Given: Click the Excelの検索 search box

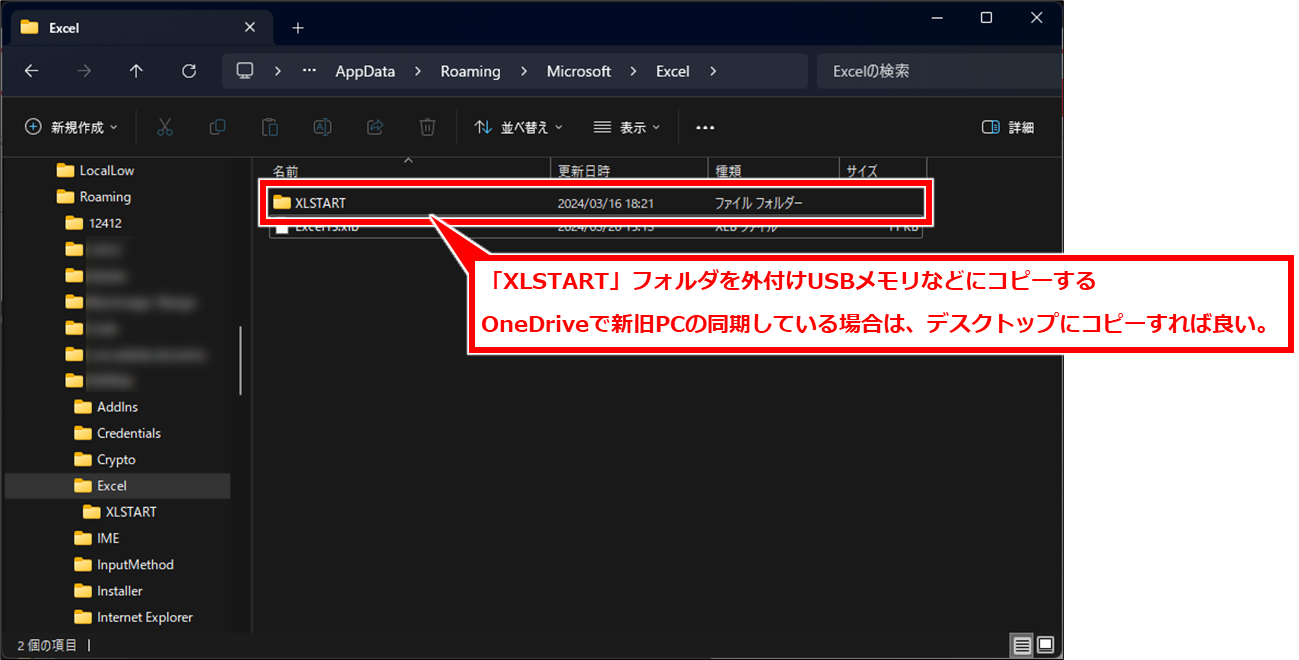Looking at the screenshot, I should 940,71.
